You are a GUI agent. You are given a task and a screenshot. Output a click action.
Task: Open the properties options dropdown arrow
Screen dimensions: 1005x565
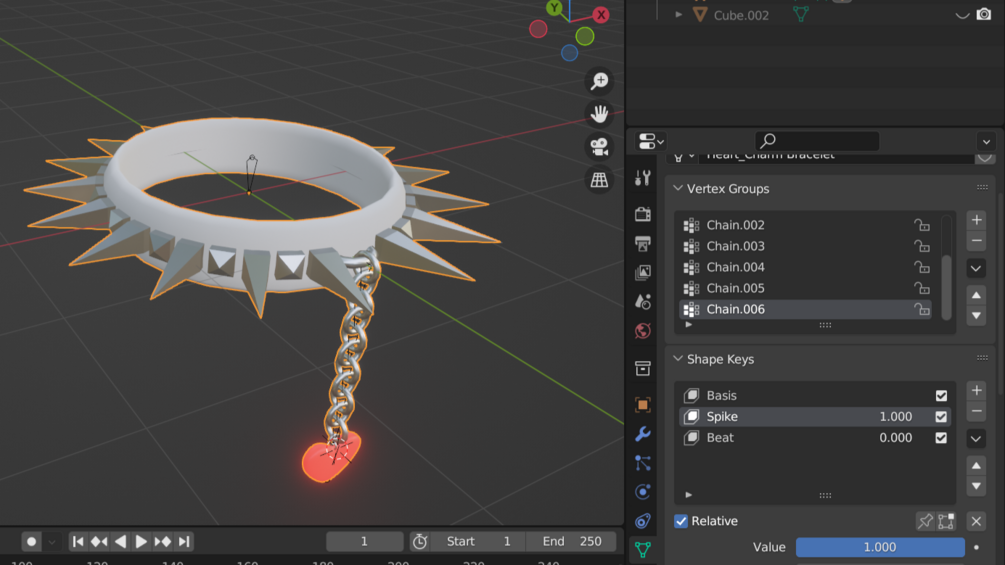pos(986,142)
